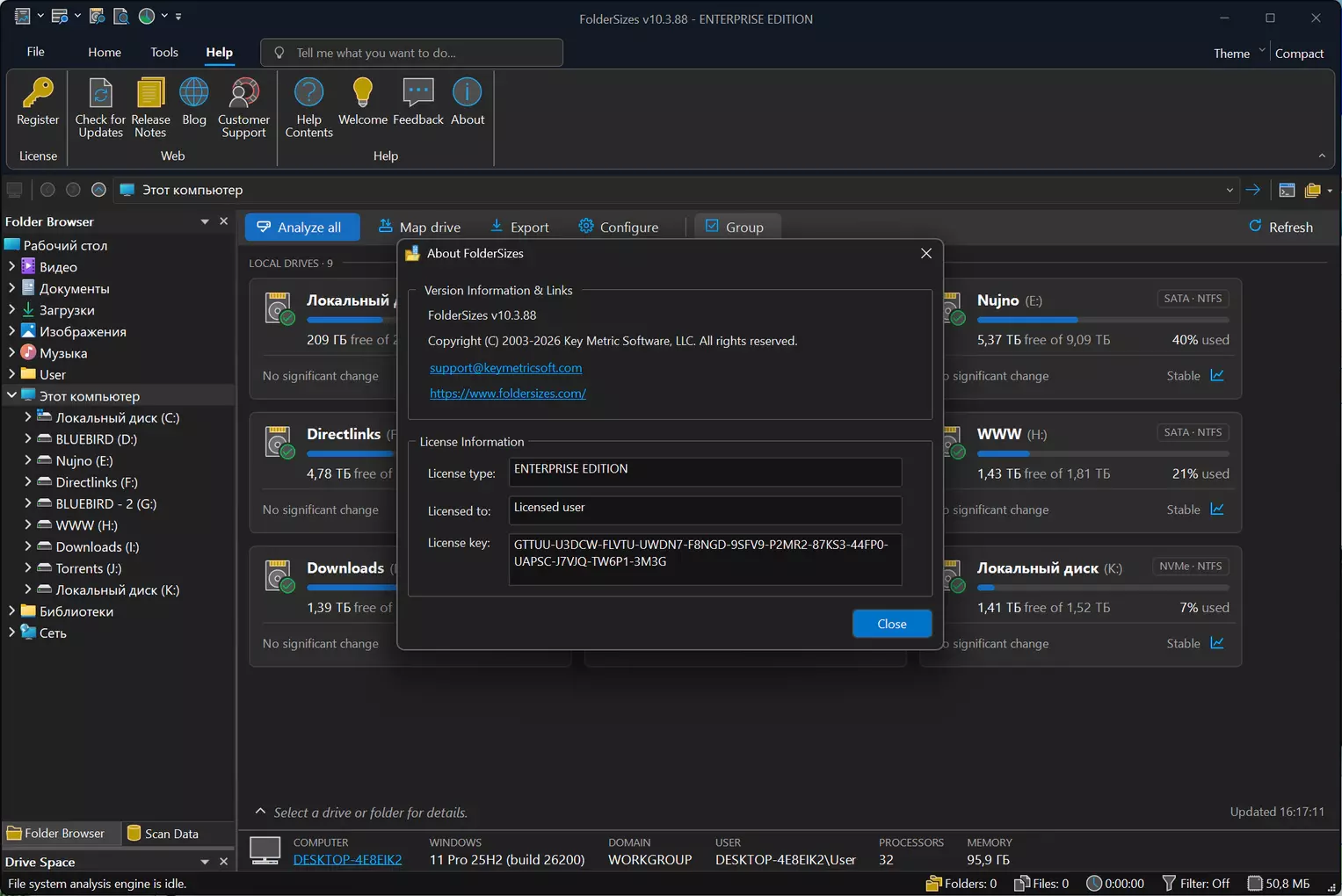
Task: Visit the Blog via the globe icon
Action: coord(194,93)
